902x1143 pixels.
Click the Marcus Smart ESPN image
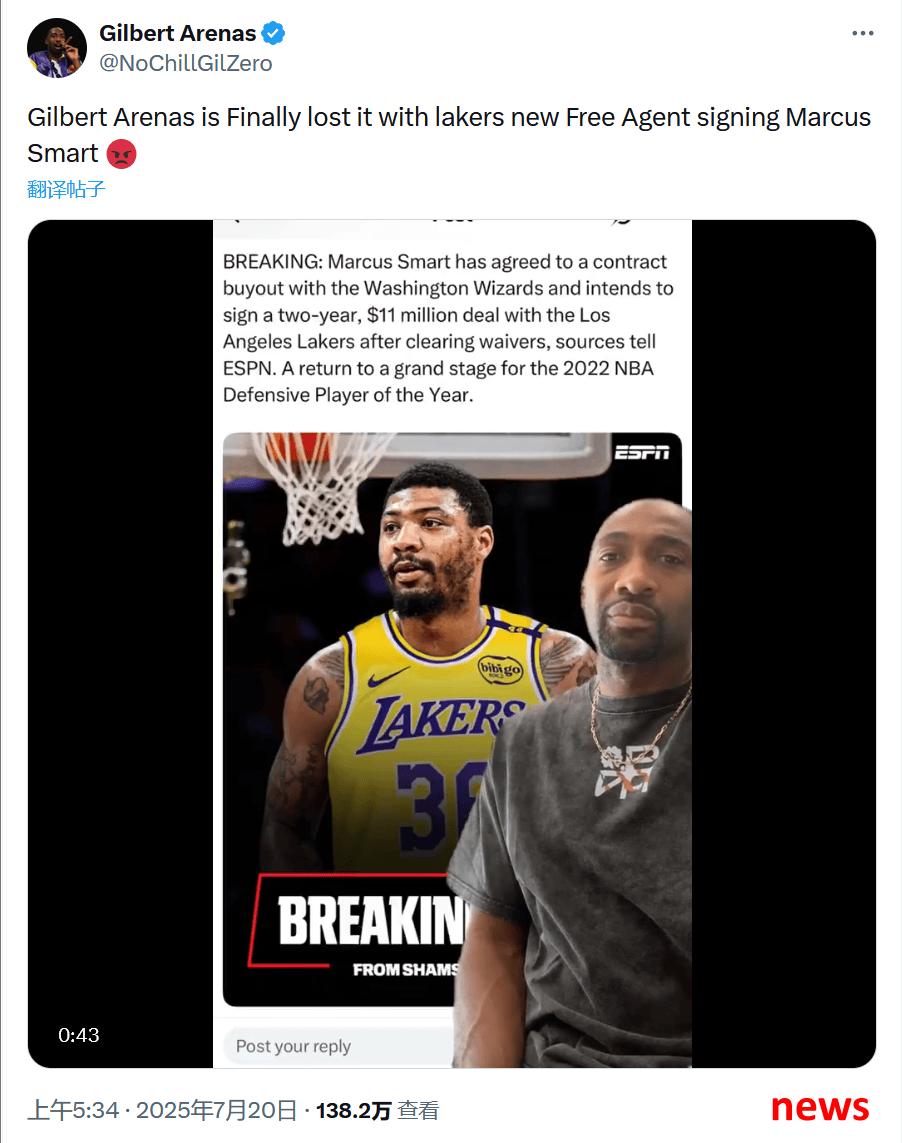point(452,719)
